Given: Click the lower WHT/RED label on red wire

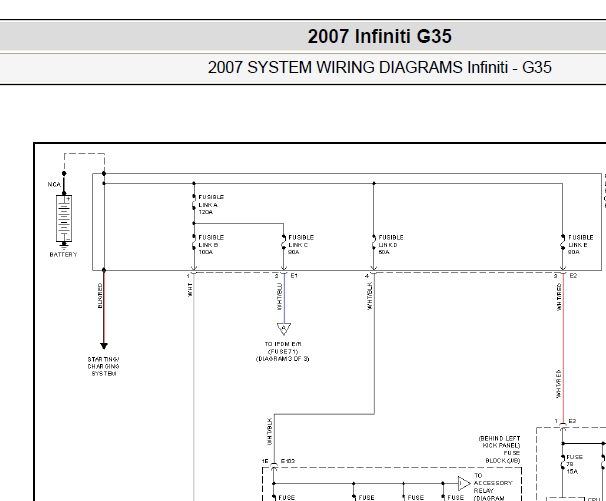Looking at the screenshot, I should (558, 384).
